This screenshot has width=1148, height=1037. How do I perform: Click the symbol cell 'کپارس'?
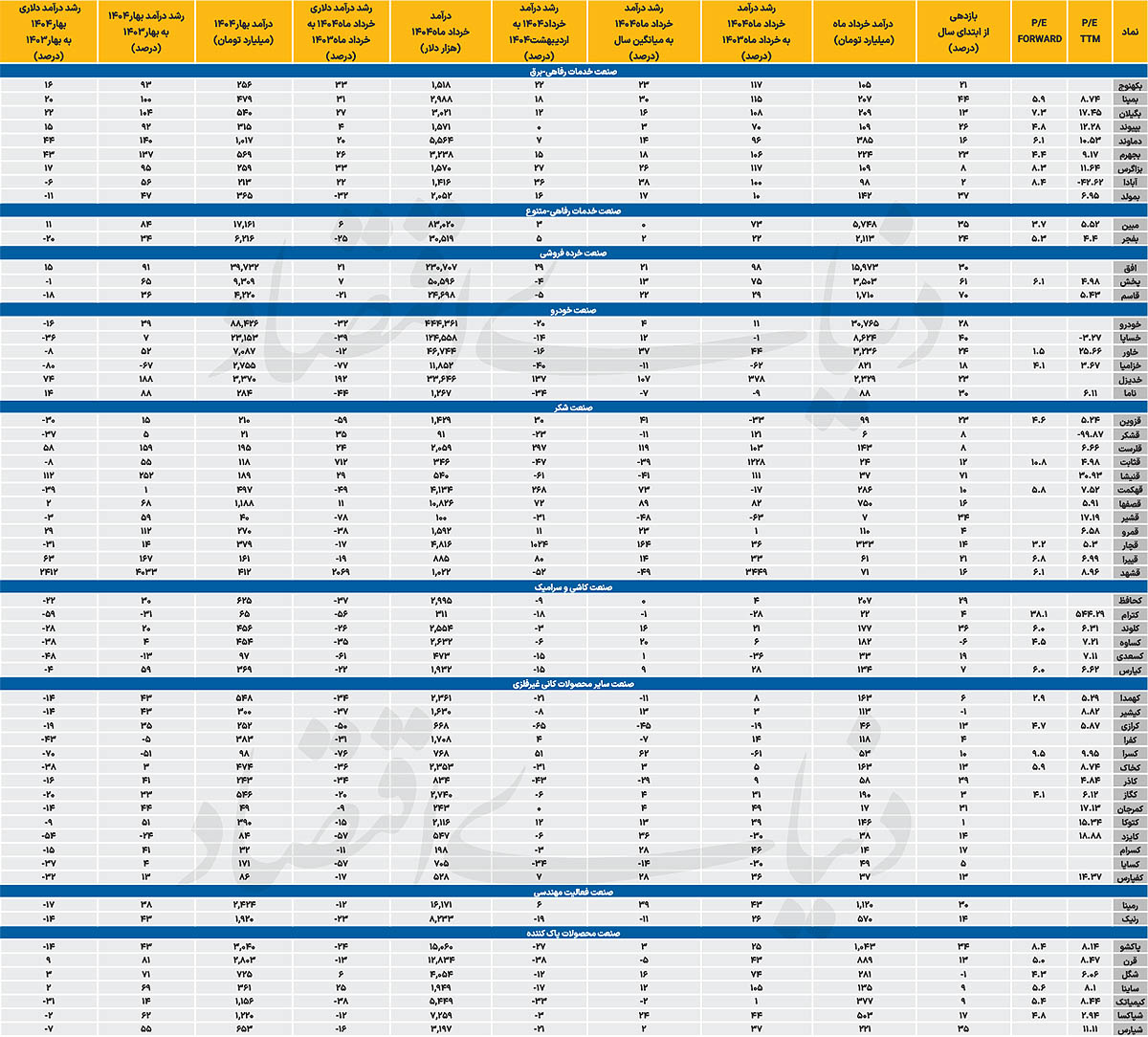pyautogui.click(x=1129, y=670)
